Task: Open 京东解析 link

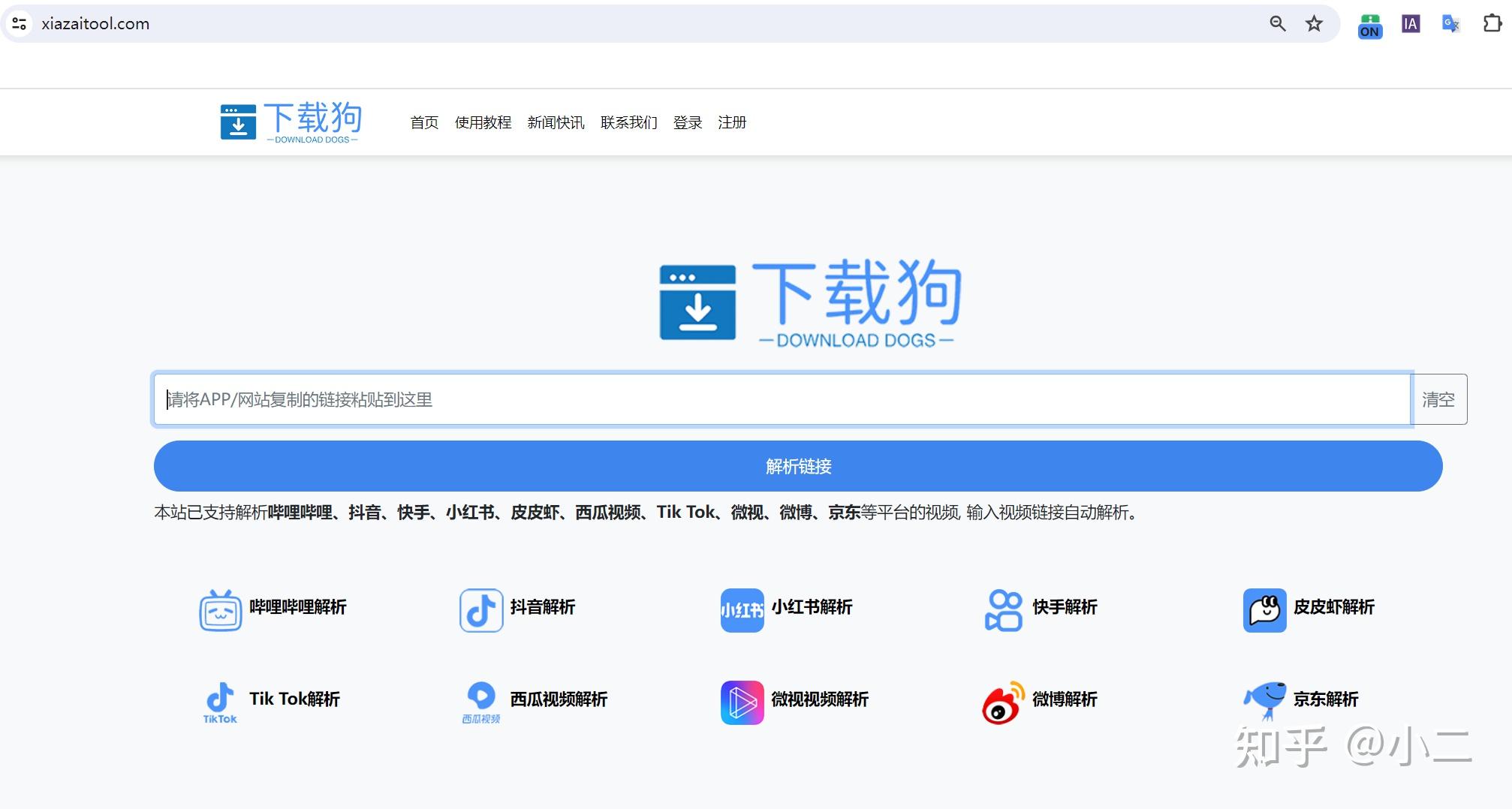Action: pyautogui.click(x=1326, y=699)
